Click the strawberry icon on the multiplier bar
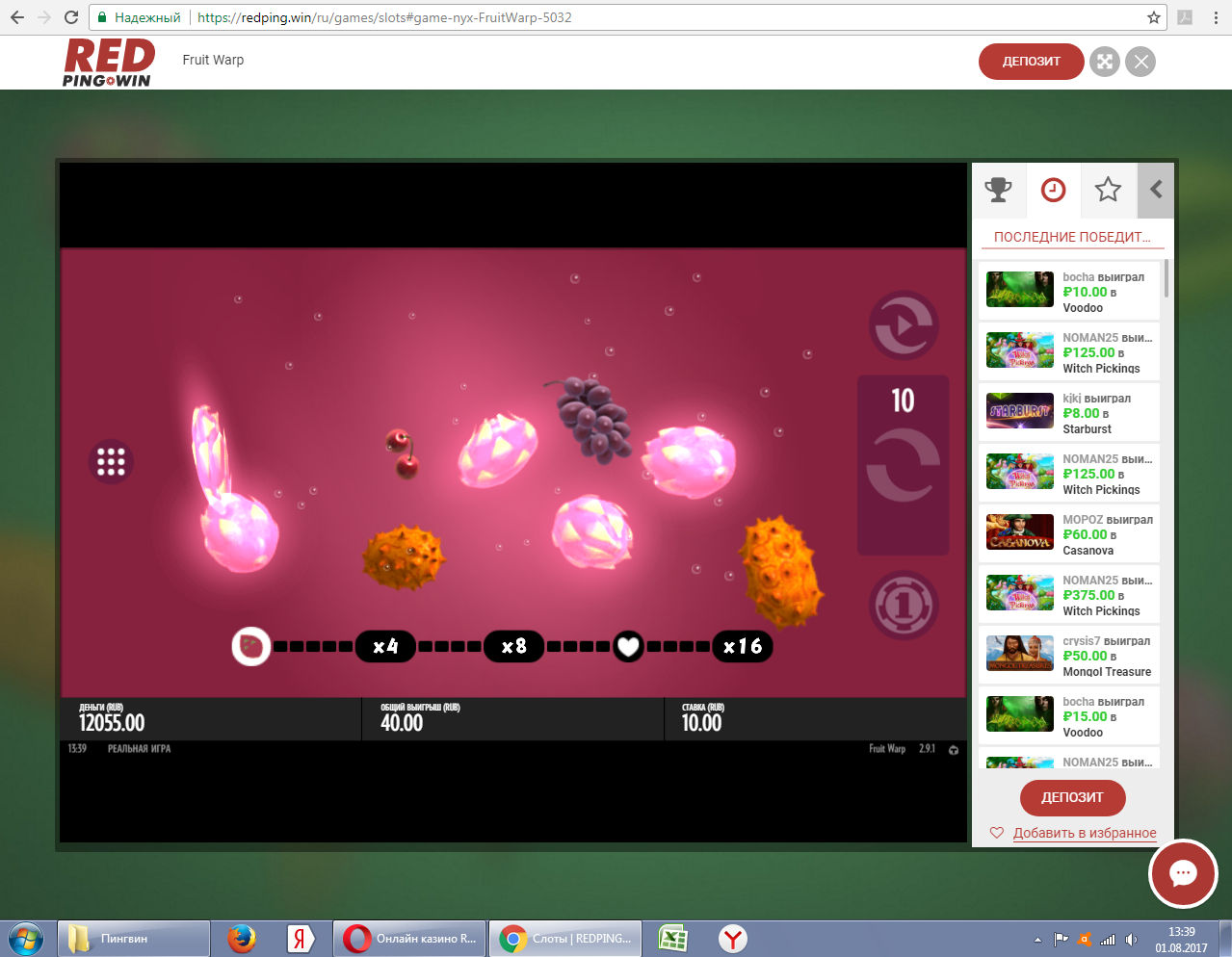The image size is (1232, 957). 251,646
